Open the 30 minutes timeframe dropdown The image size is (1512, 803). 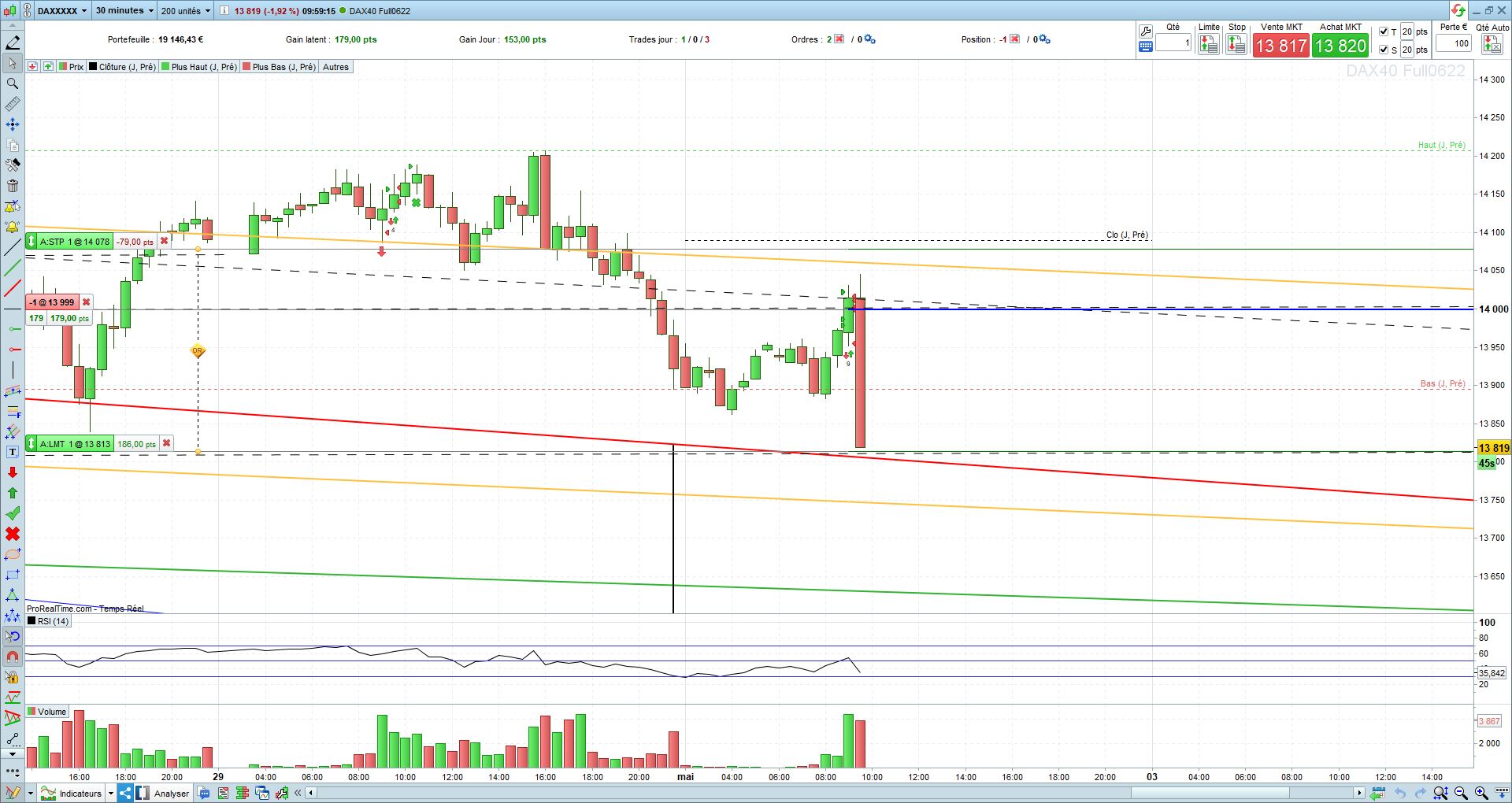[124, 11]
